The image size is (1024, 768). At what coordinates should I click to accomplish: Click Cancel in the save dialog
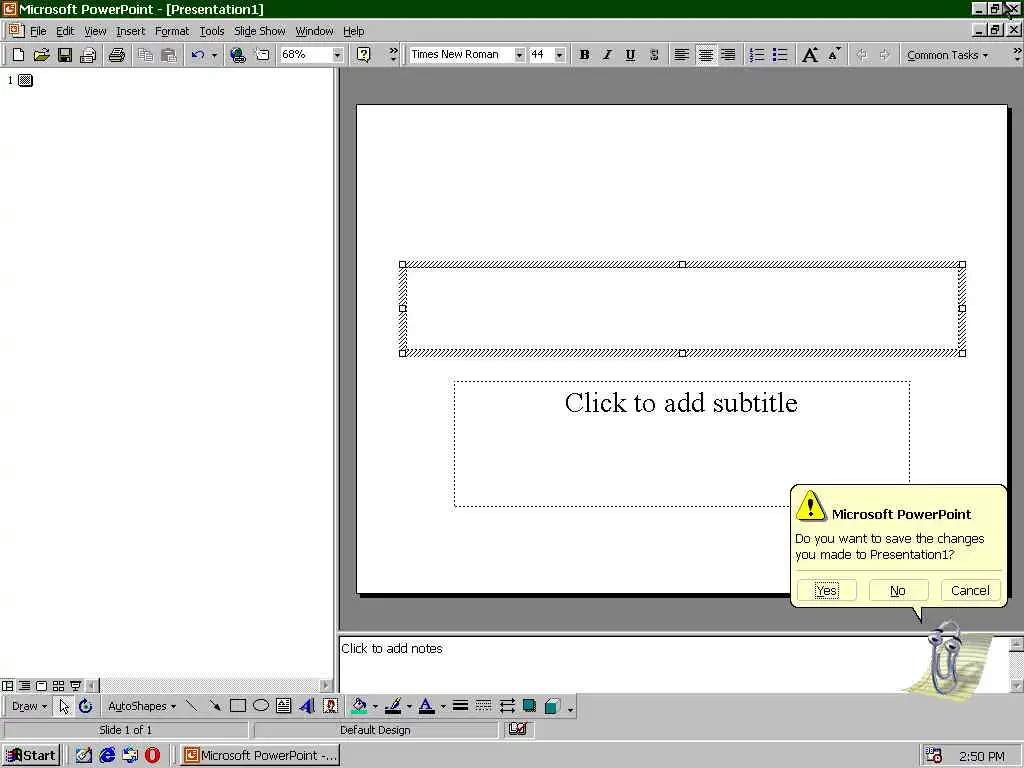(x=970, y=590)
